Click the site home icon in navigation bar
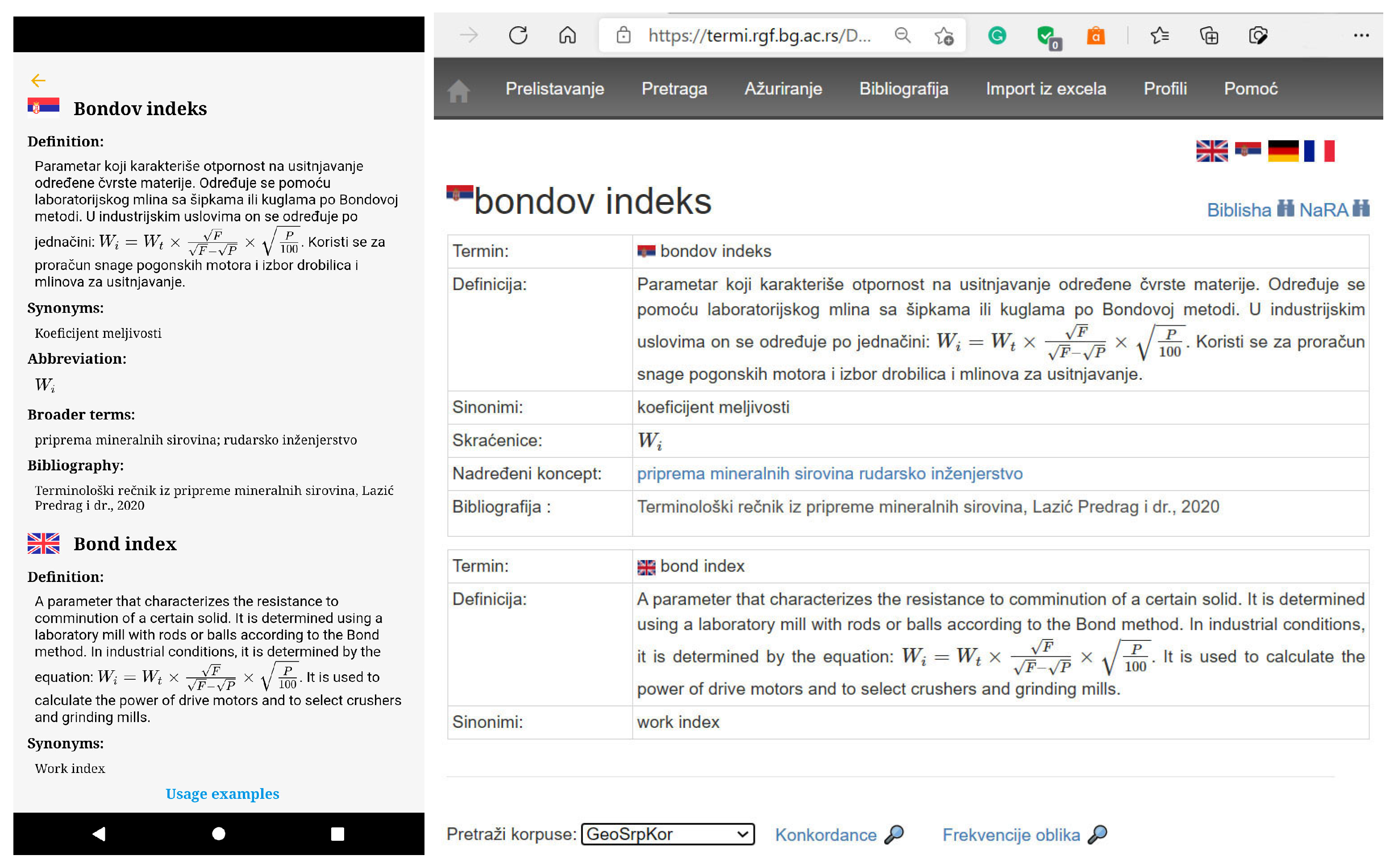The image size is (1398, 868). [x=459, y=91]
